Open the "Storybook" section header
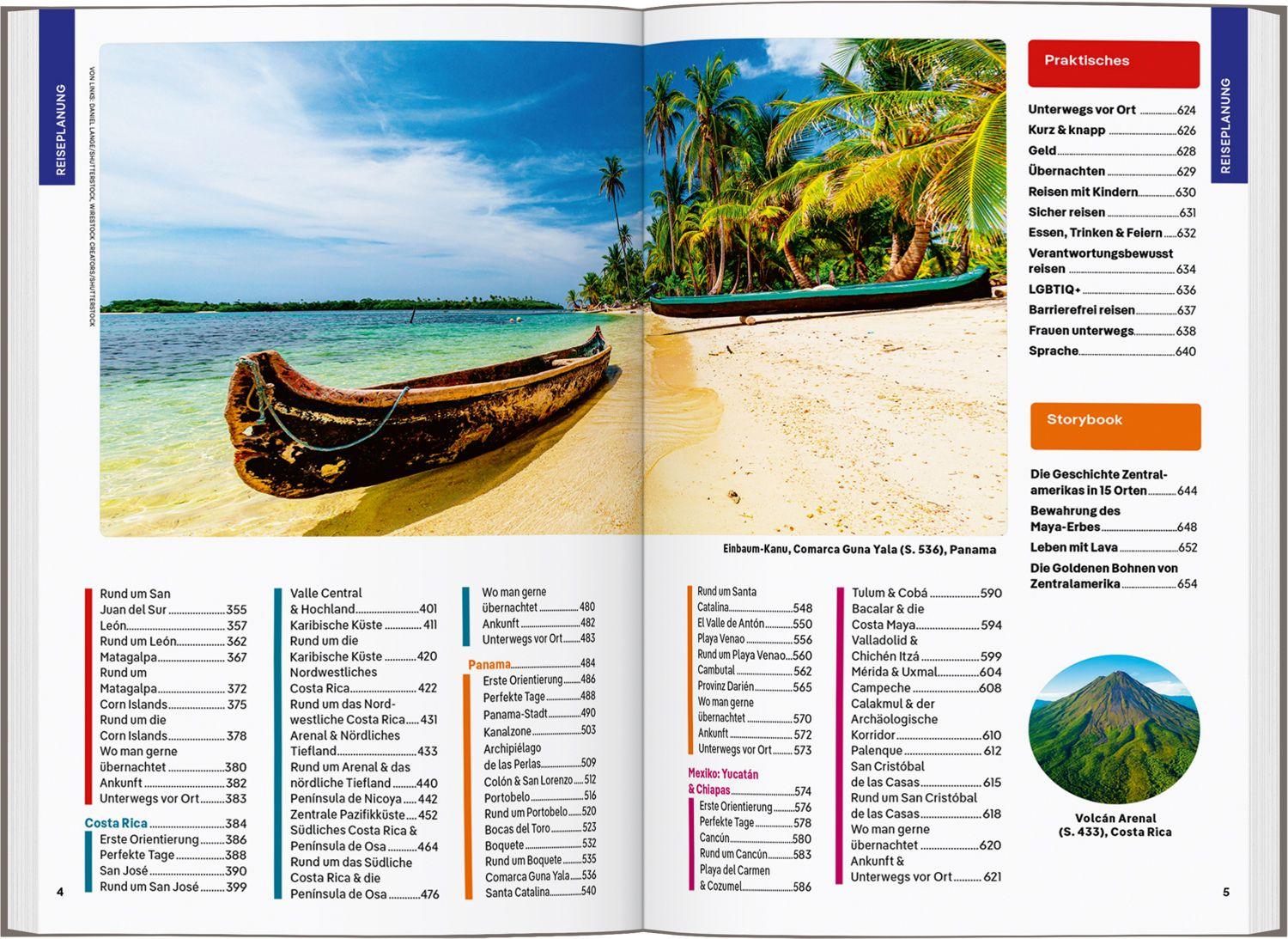 1084,419
